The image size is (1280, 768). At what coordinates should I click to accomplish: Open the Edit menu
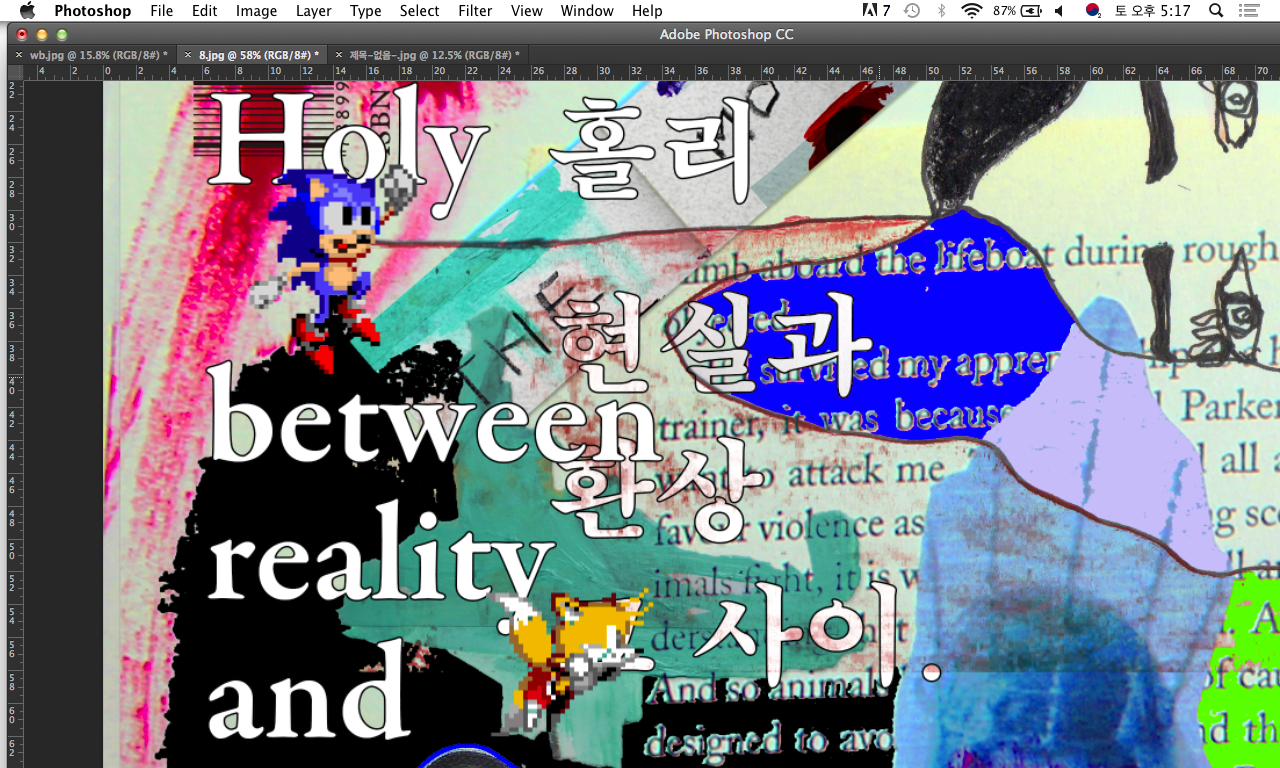pos(204,11)
